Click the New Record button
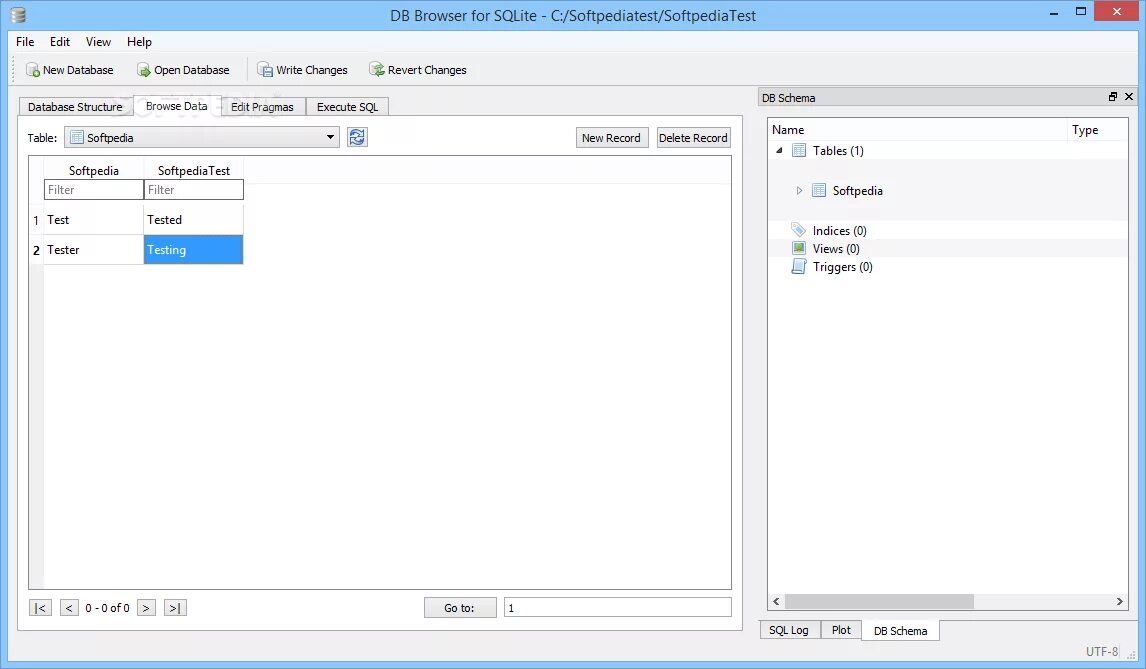This screenshot has height=669, width=1146. pos(612,137)
